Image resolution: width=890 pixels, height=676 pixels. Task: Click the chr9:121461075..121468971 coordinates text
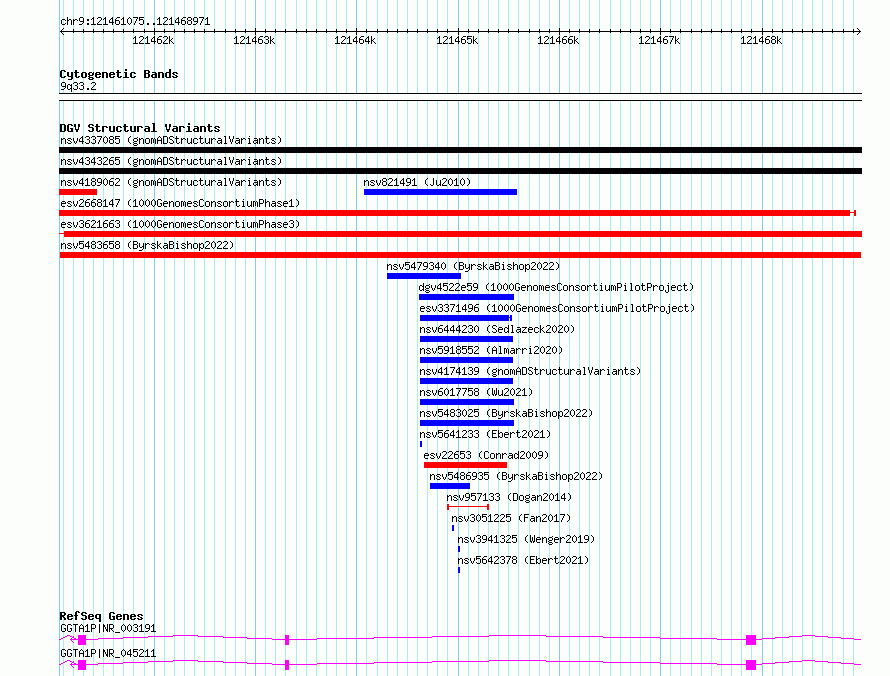coord(135,22)
